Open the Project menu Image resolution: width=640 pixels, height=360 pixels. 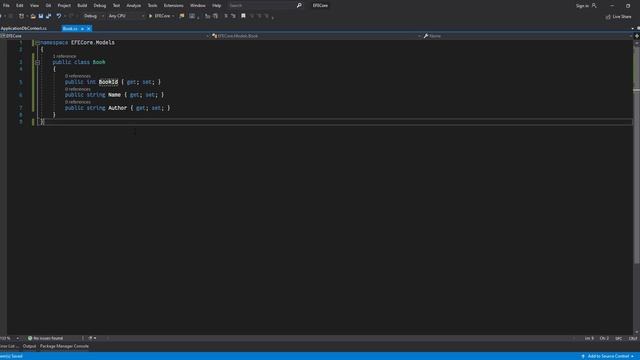(x=64, y=6)
